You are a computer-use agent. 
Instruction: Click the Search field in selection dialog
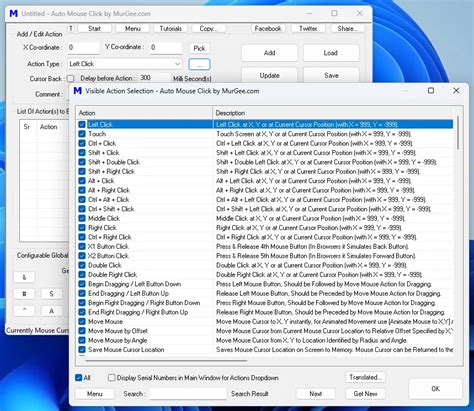[x=188, y=394]
